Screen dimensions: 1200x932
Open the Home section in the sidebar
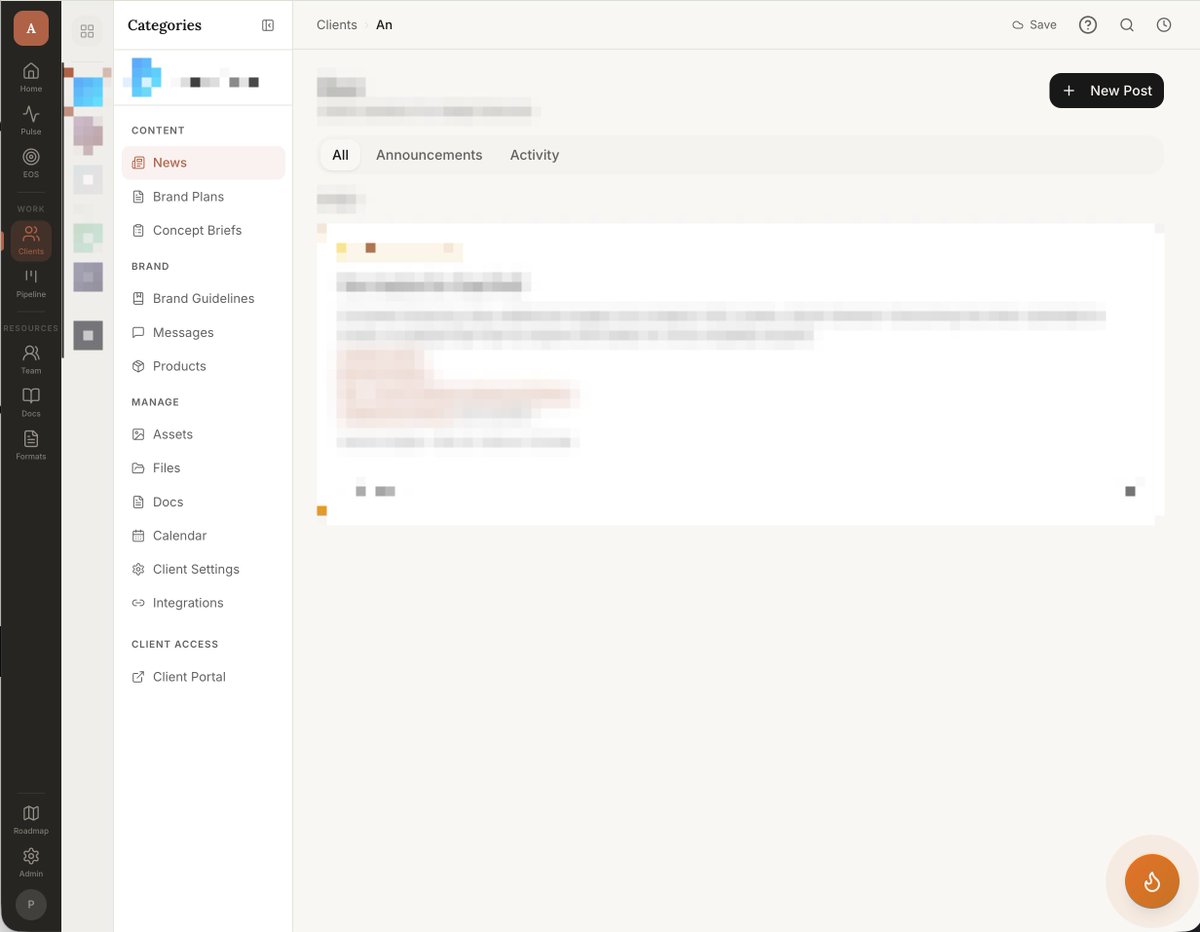click(x=31, y=77)
